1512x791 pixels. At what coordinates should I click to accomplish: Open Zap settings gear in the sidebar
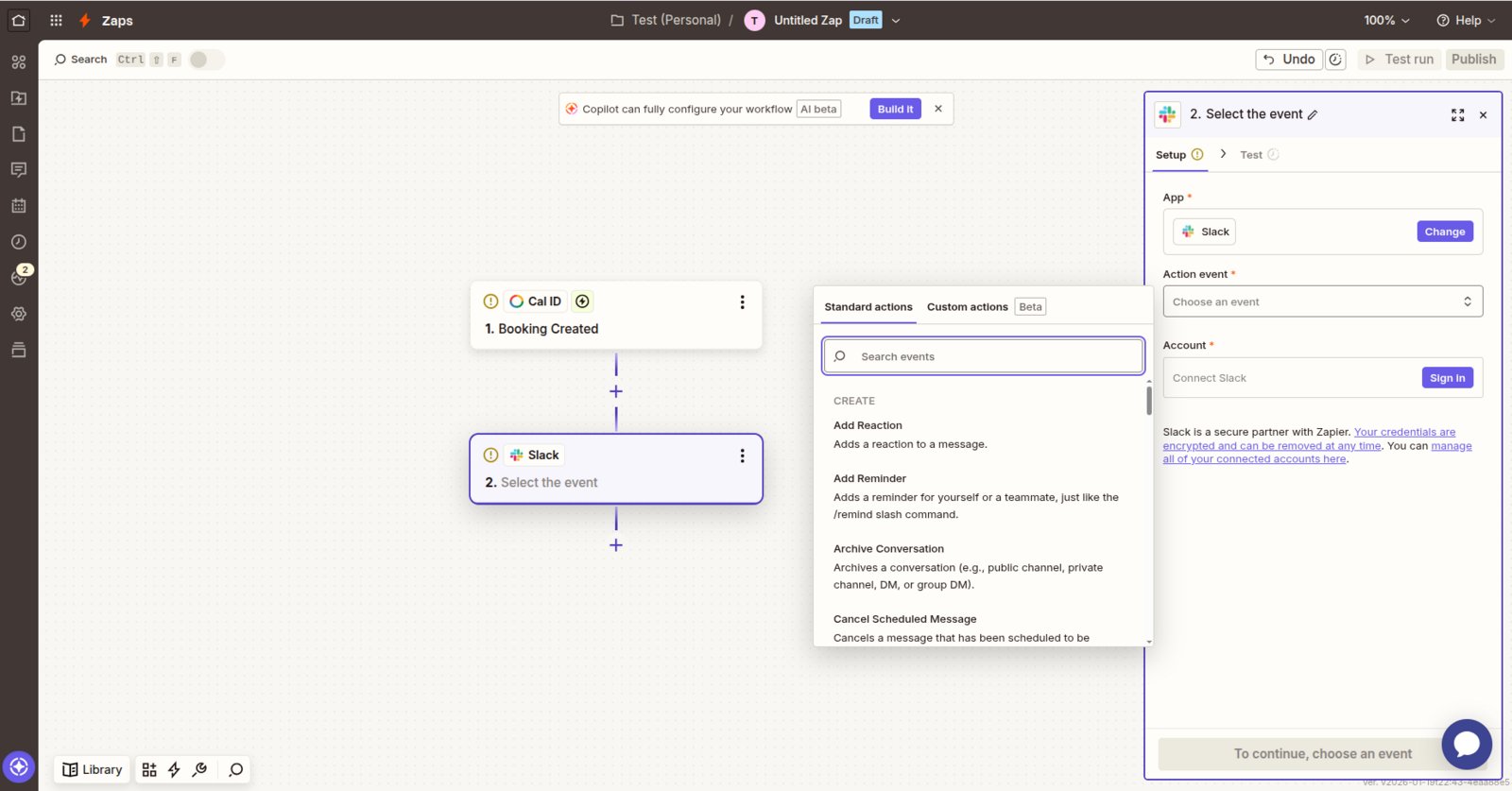[x=18, y=314]
